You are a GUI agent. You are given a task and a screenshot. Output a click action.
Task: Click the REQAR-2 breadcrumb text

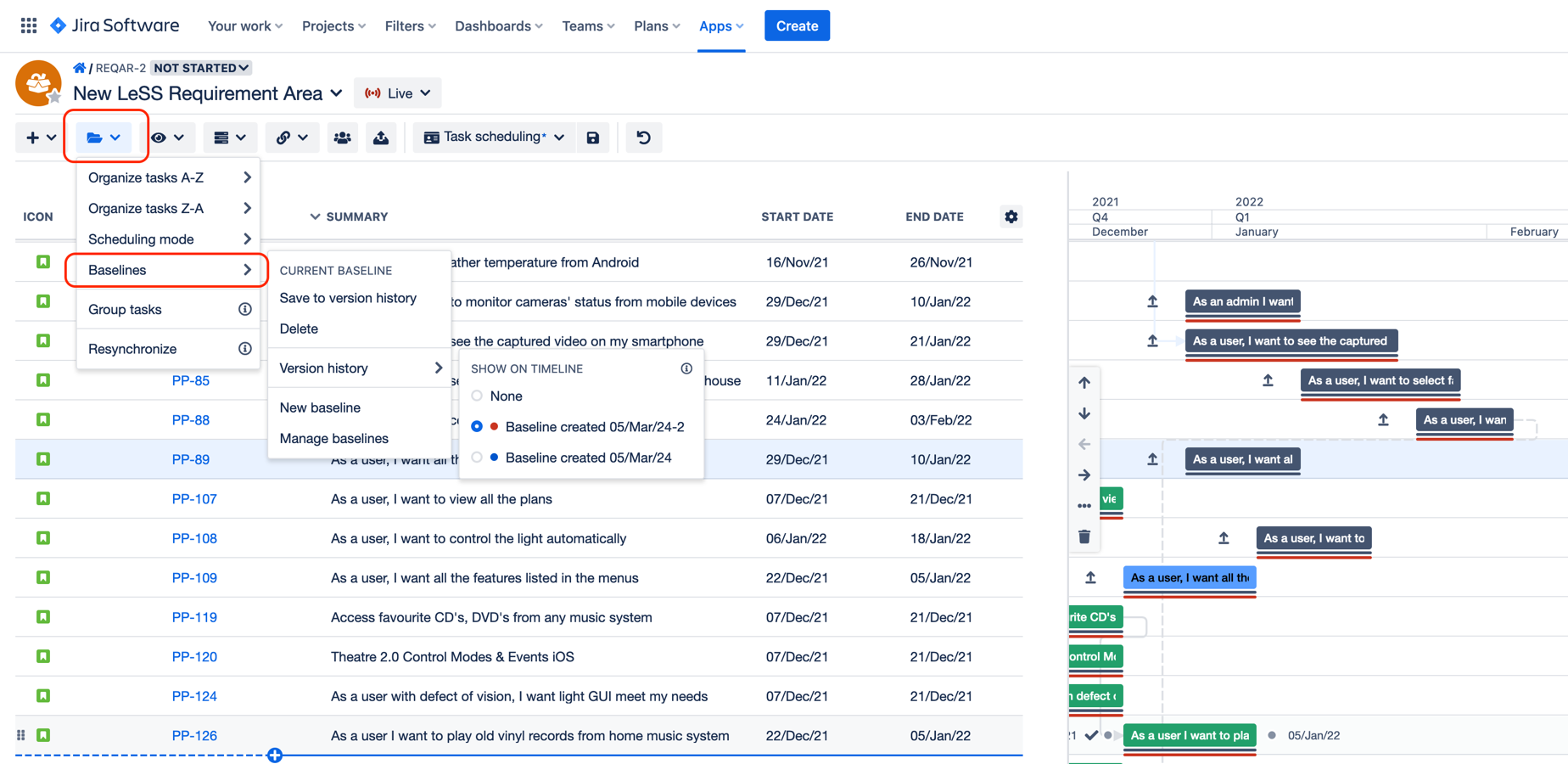click(120, 68)
